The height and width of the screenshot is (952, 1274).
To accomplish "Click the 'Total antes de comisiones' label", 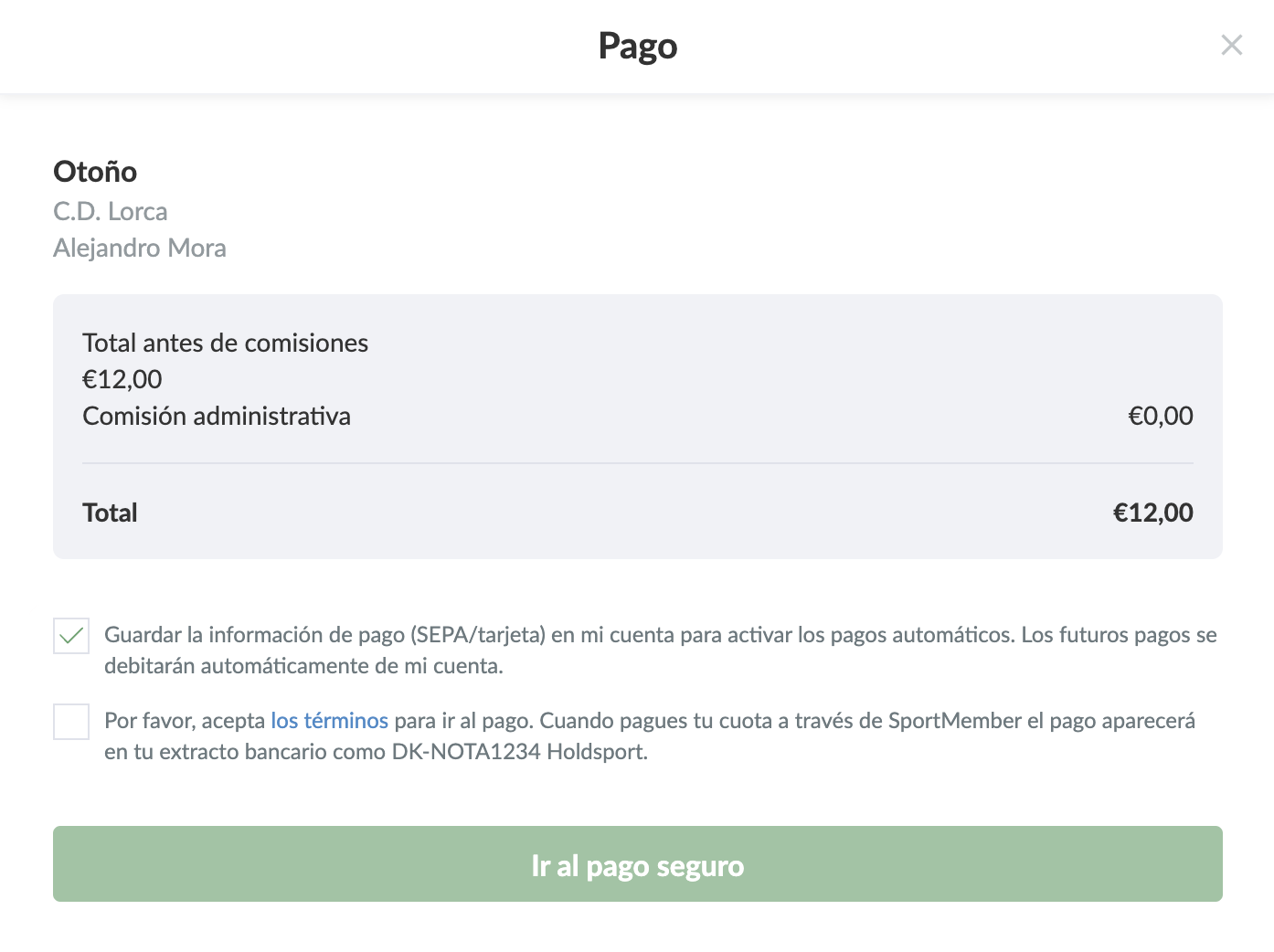I will 225,344.
